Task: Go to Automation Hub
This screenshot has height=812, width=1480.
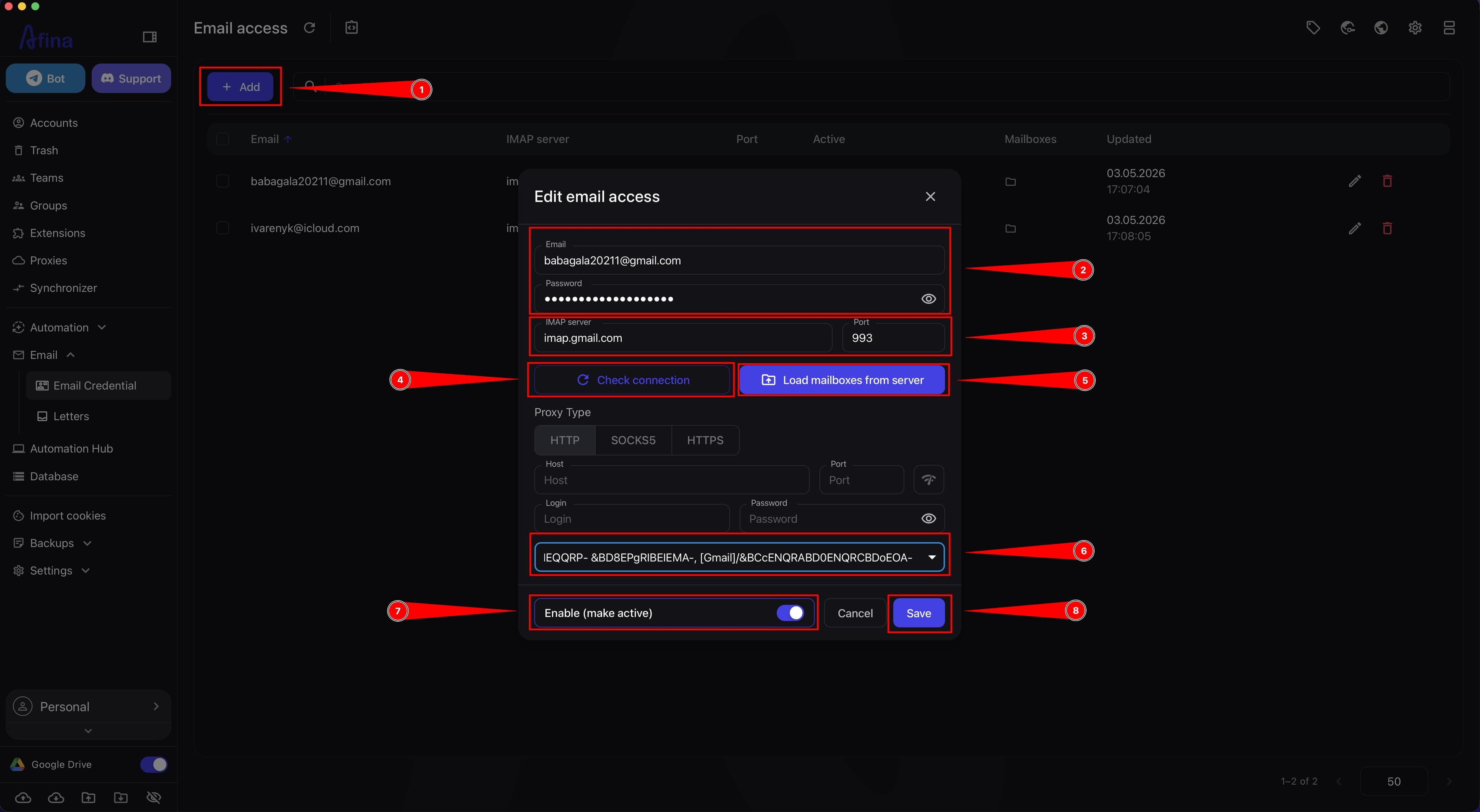Action: click(x=71, y=448)
